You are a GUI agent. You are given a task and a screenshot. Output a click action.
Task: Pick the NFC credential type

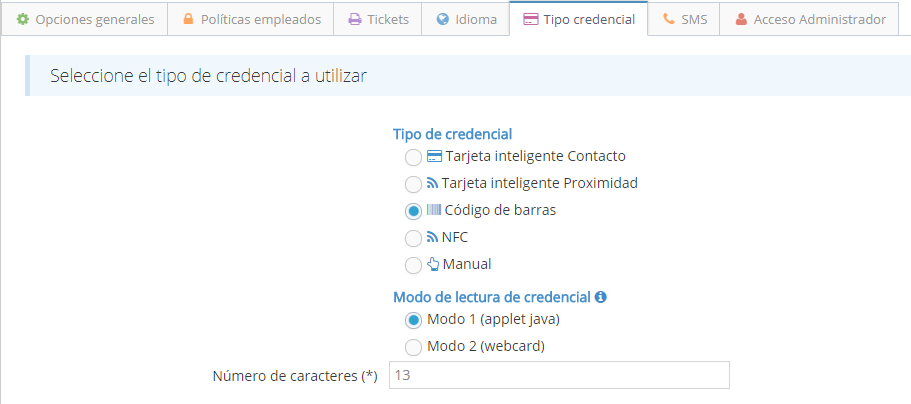click(413, 238)
